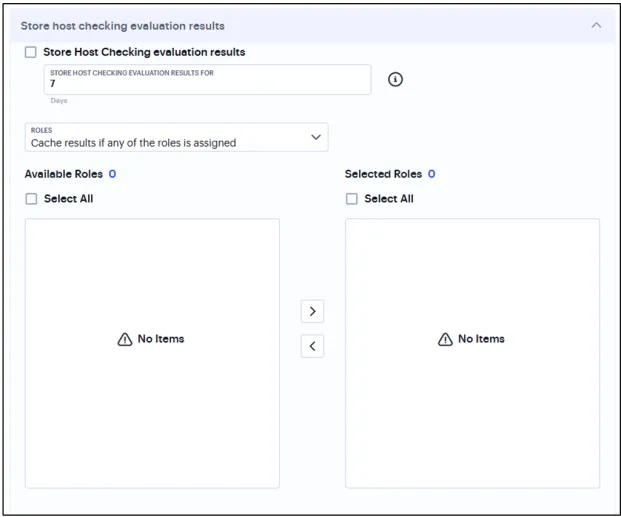Collapse the Store host checking evaluation results section
The image size is (621, 517).
[596, 25]
